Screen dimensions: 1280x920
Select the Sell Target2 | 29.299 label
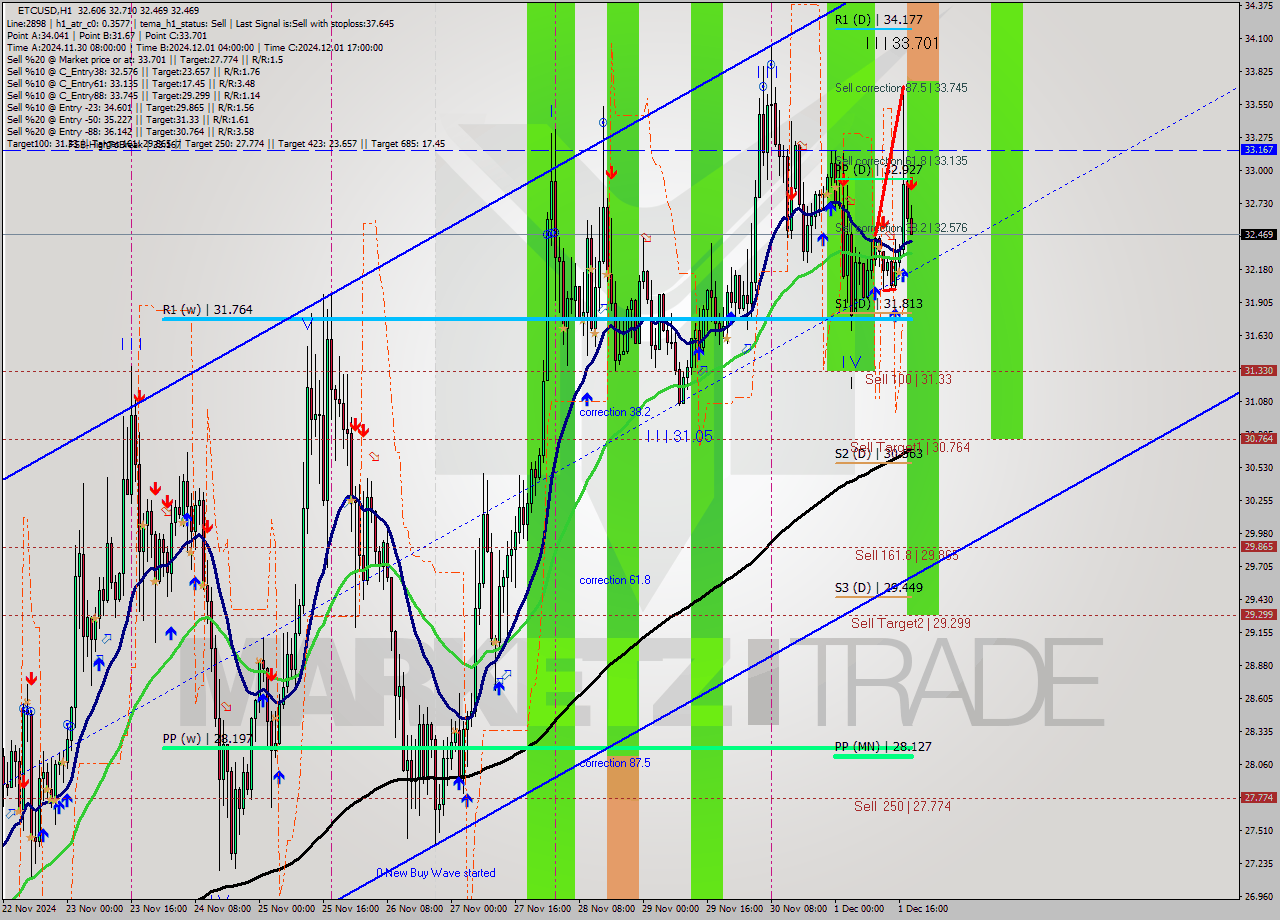coord(911,623)
